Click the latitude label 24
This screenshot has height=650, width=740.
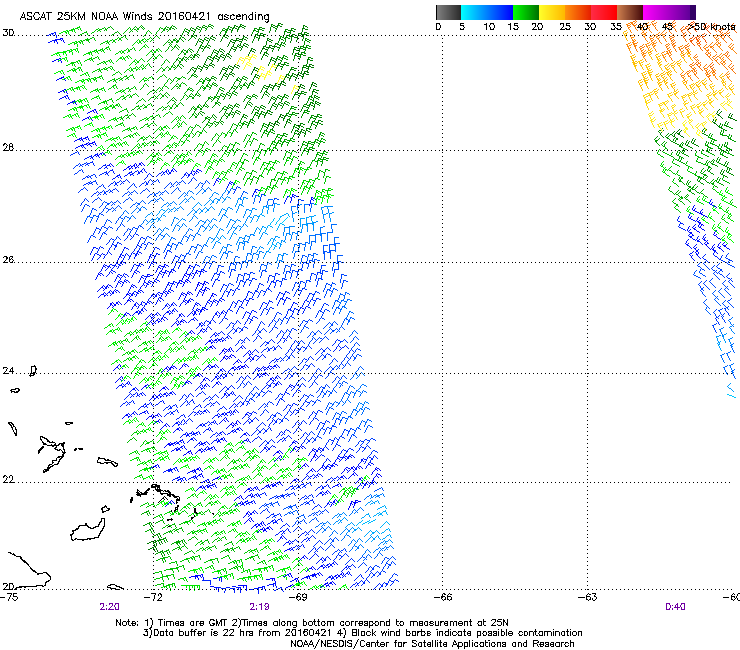click(8, 371)
